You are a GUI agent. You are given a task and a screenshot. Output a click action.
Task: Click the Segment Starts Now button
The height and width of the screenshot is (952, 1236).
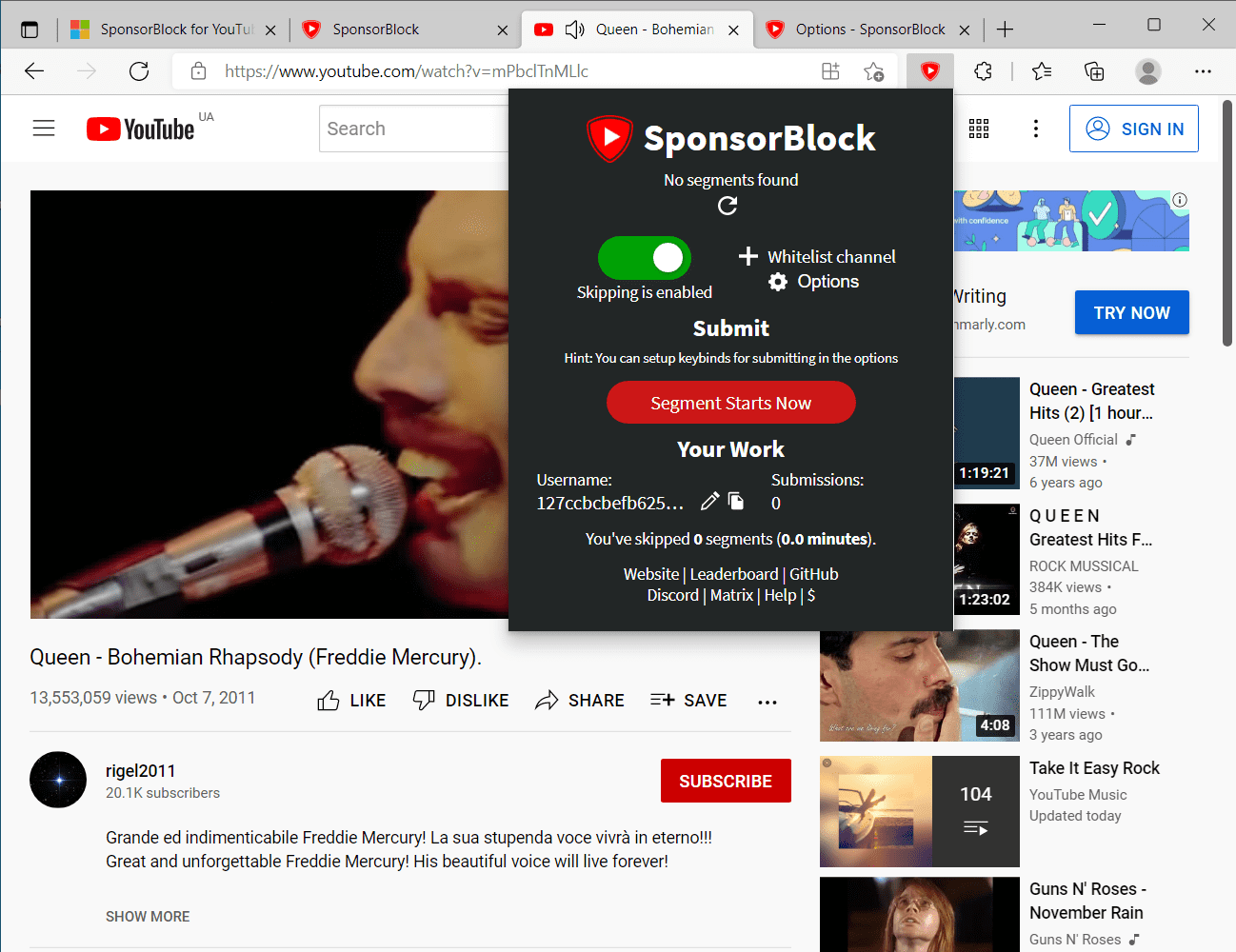click(731, 403)
